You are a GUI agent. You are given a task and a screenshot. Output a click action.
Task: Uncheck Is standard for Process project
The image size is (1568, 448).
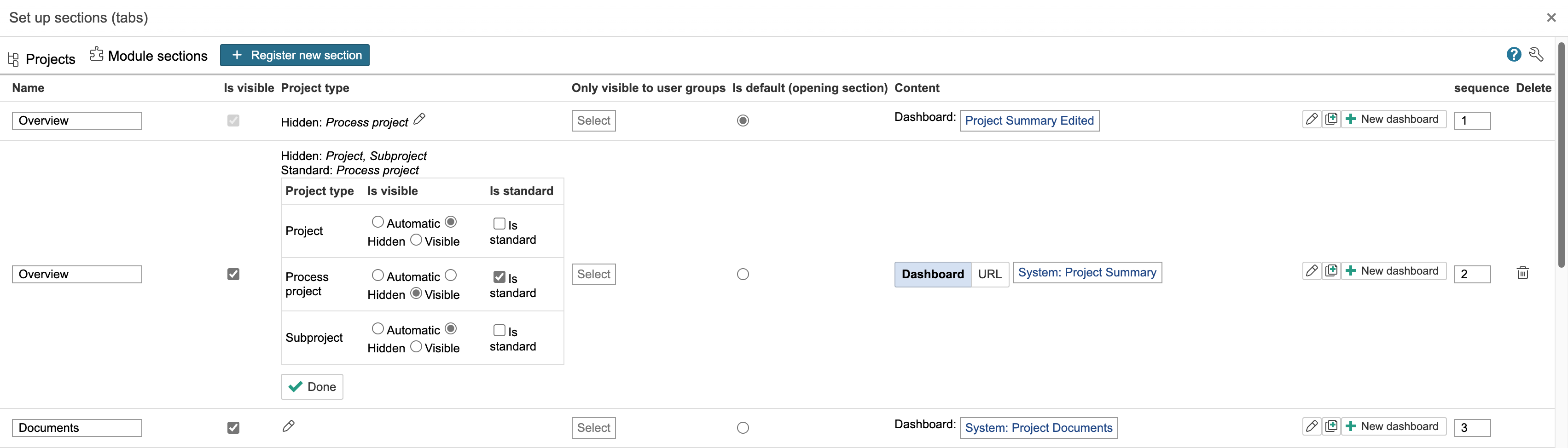499,277
